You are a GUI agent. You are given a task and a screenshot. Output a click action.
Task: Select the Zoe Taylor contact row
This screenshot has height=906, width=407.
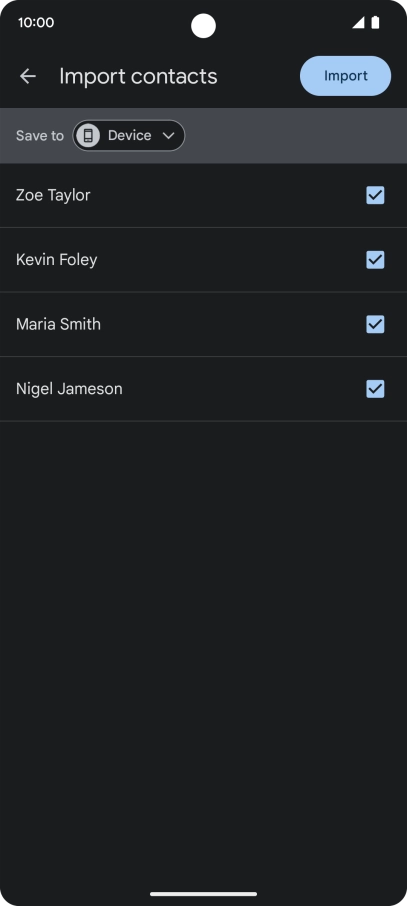coord(204,195)
